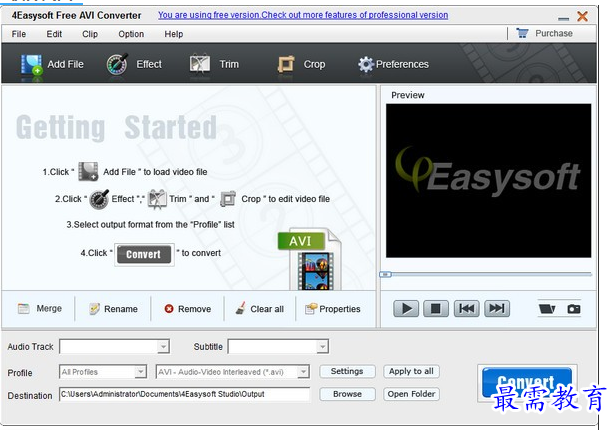Click Apply to all button
This screenshot has width=615, height=430.
pyautogui.click(x=411, y=371)
